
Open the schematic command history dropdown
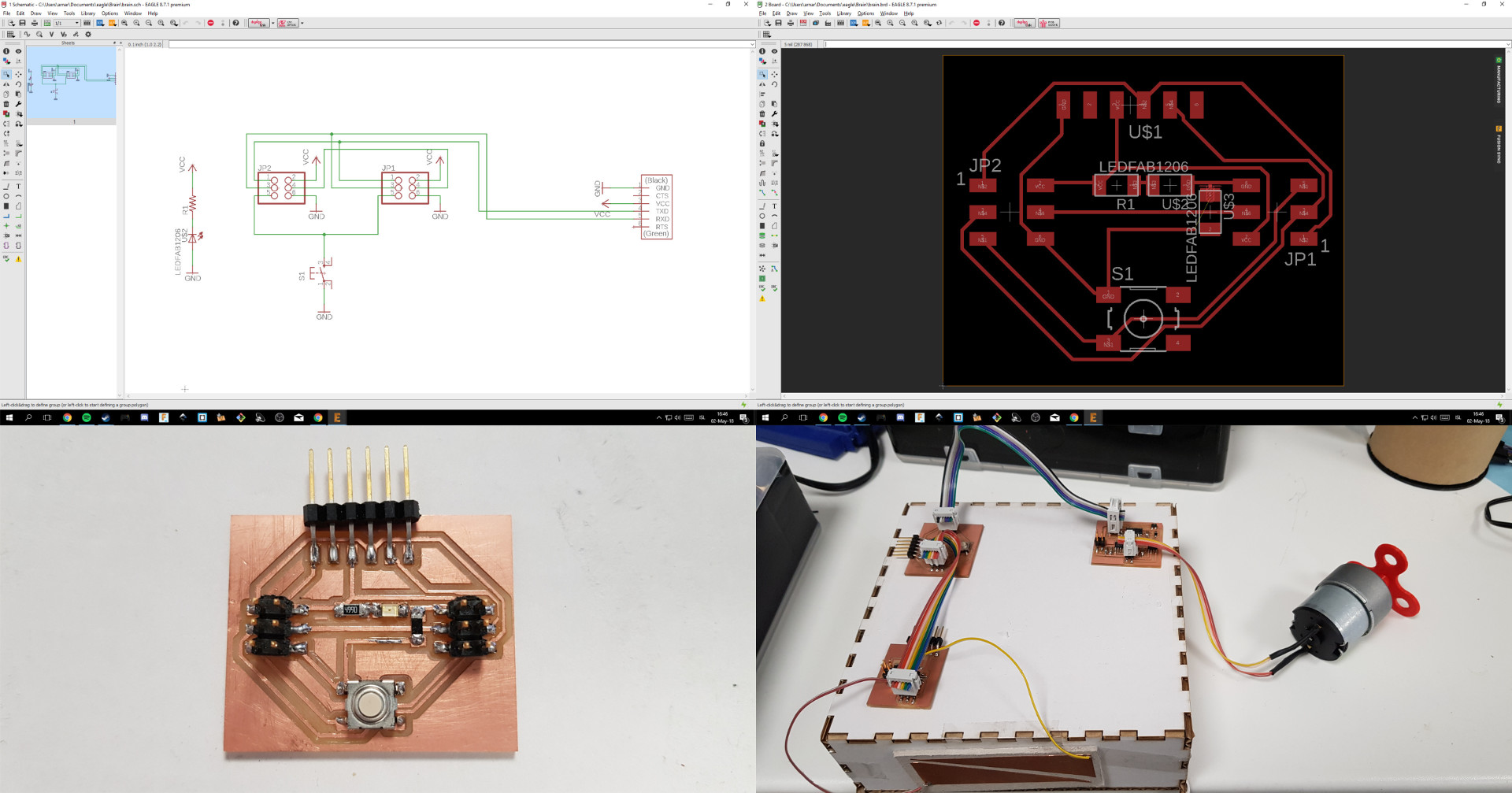coord(752,44)
